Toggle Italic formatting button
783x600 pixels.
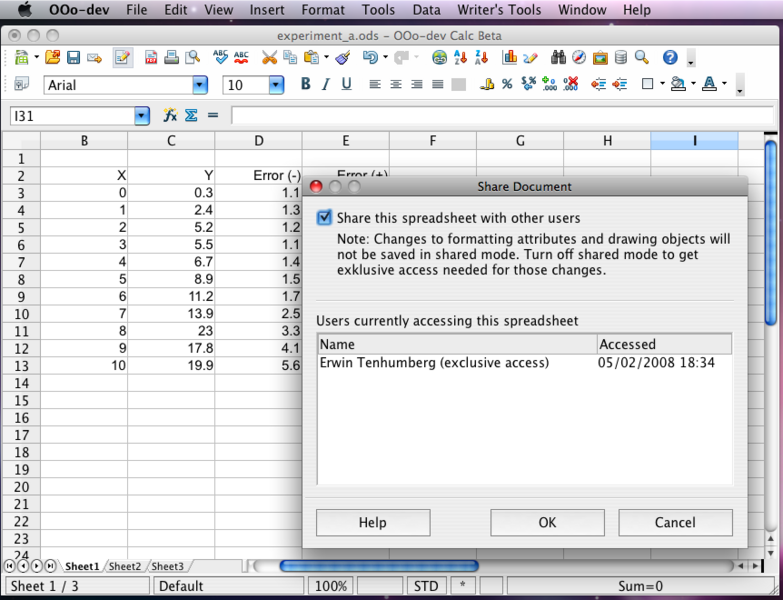(x=326, y=85)
